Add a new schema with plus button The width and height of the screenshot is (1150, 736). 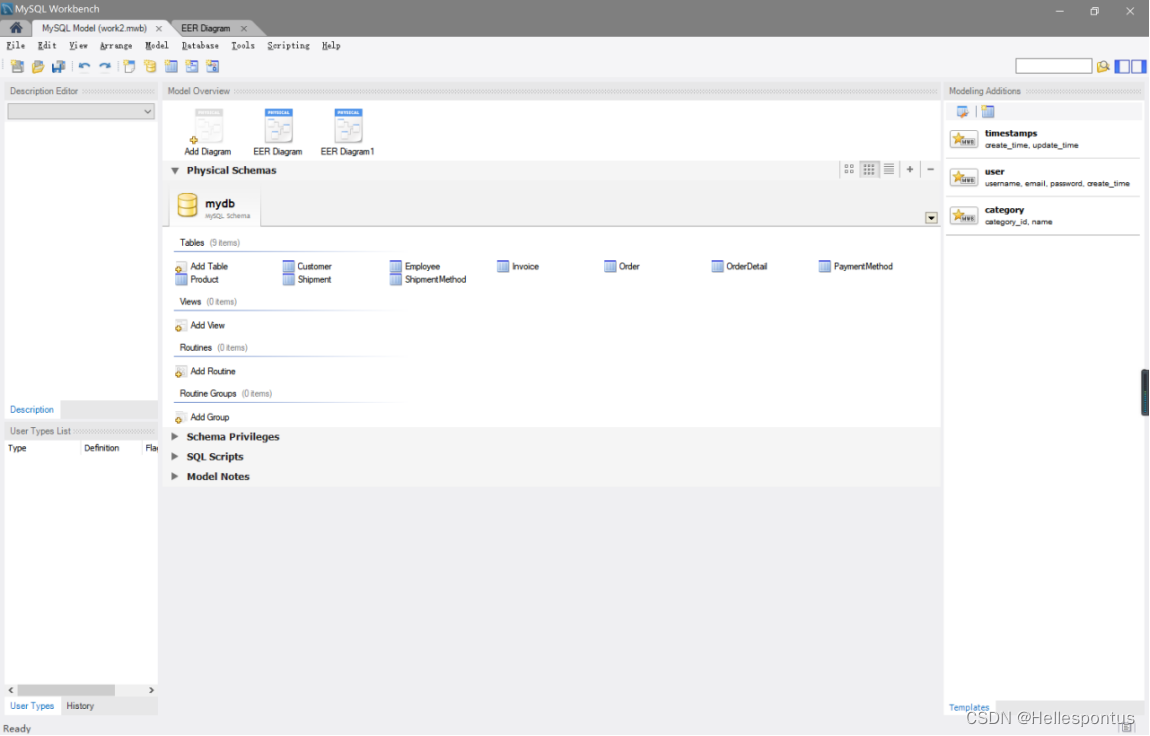[910, 169]
